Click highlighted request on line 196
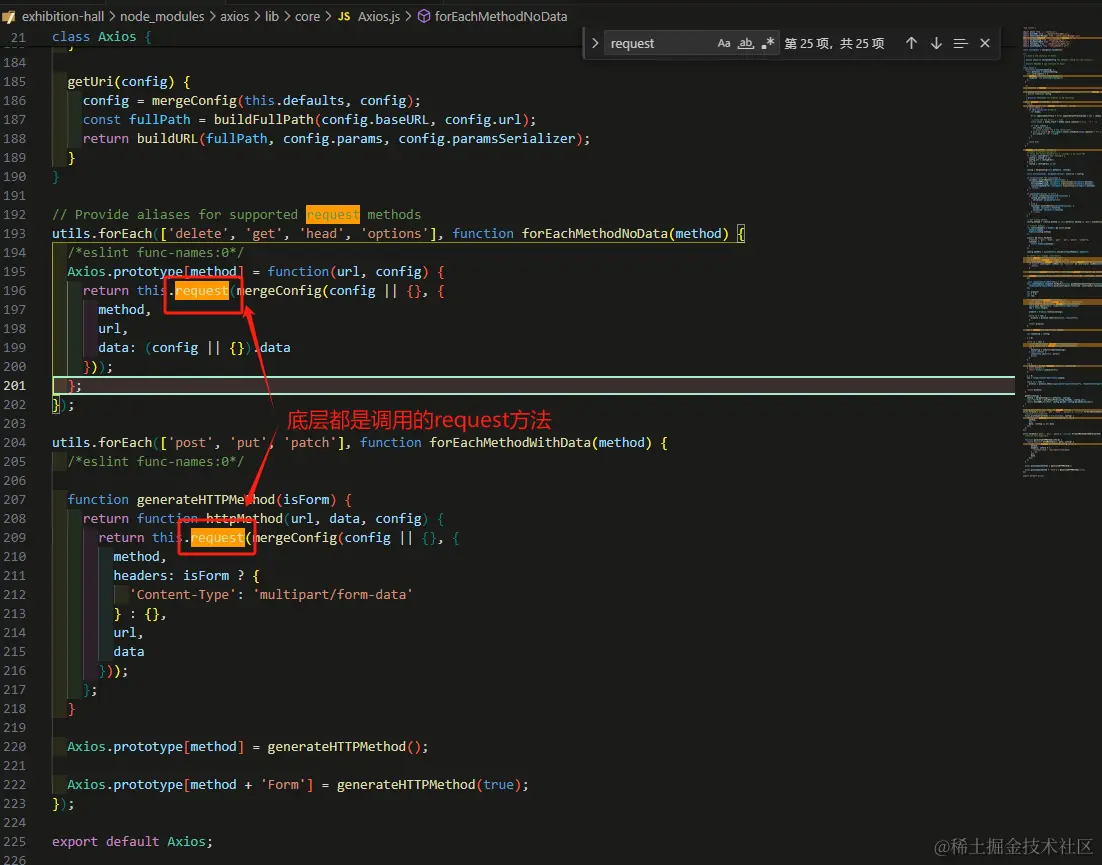Image resolution: width=1102 pixels, height=865 pixels. click(202, 290)
